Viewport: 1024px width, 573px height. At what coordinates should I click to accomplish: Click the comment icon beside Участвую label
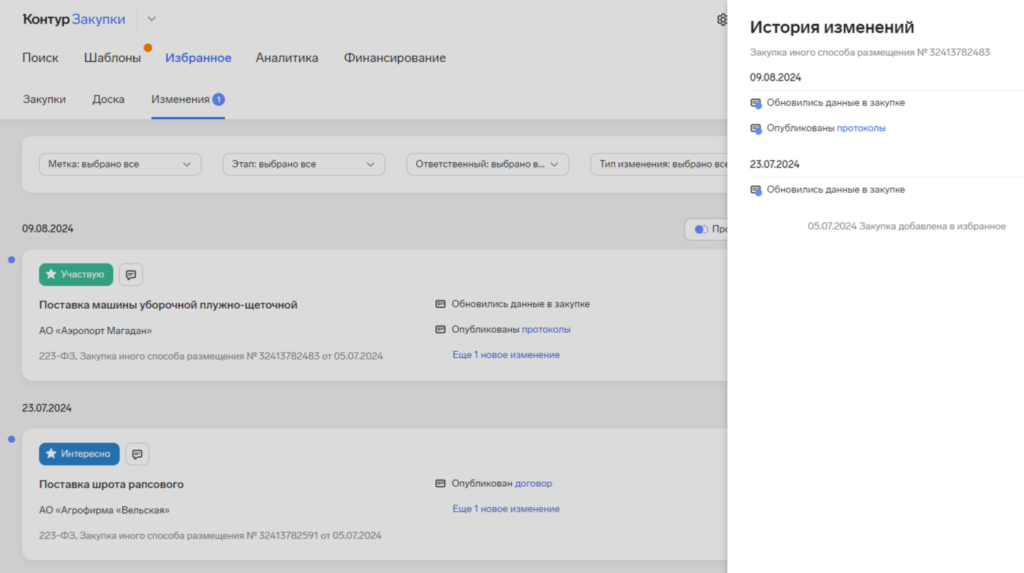pos(131,274)
